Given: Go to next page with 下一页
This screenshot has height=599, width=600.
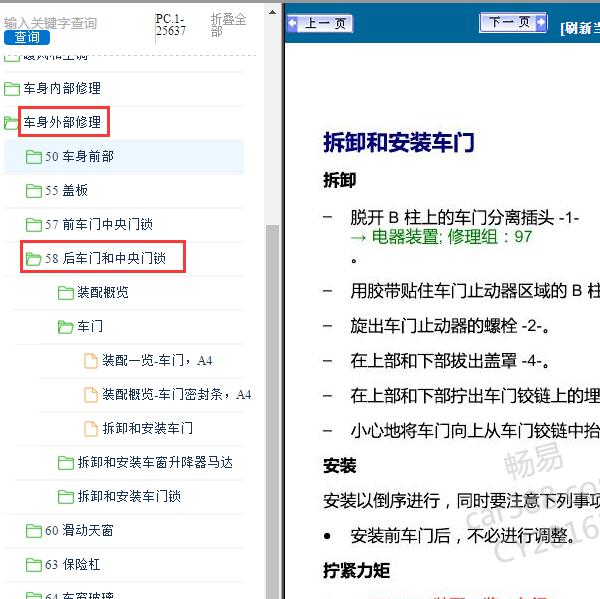Looking at the screenshot, I should 513,23.
